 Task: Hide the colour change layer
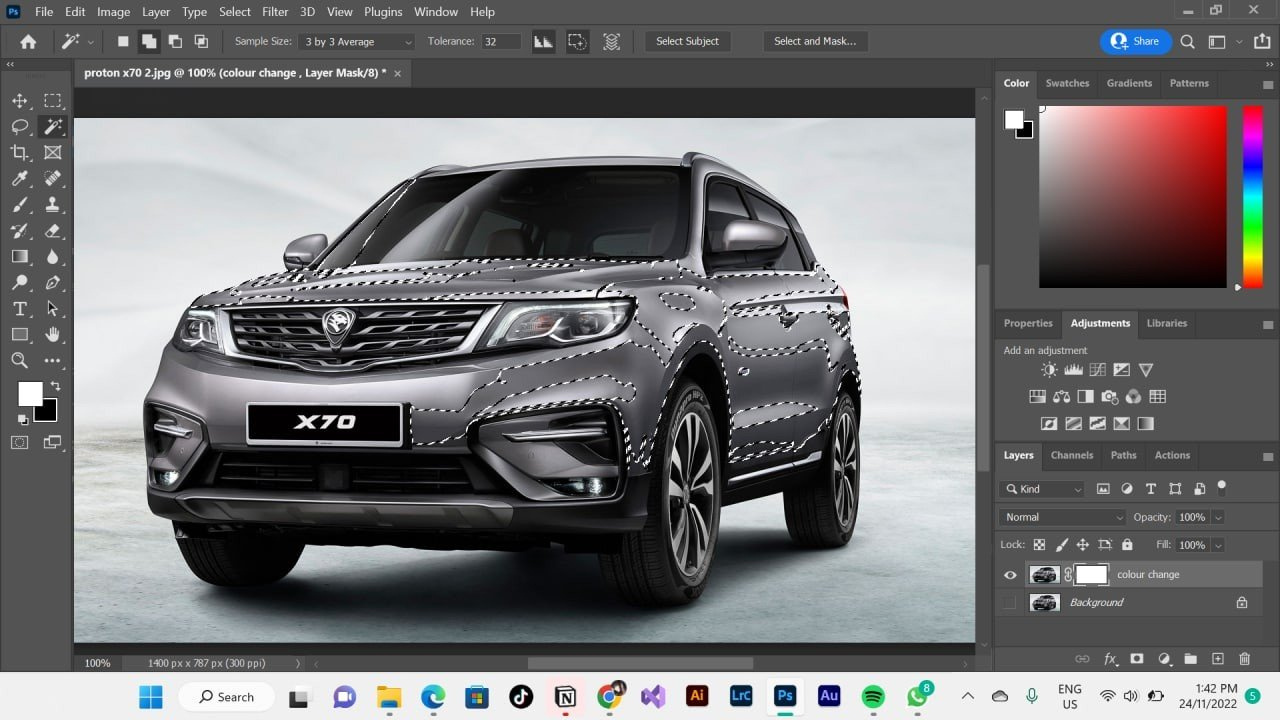click(1010, 575)
